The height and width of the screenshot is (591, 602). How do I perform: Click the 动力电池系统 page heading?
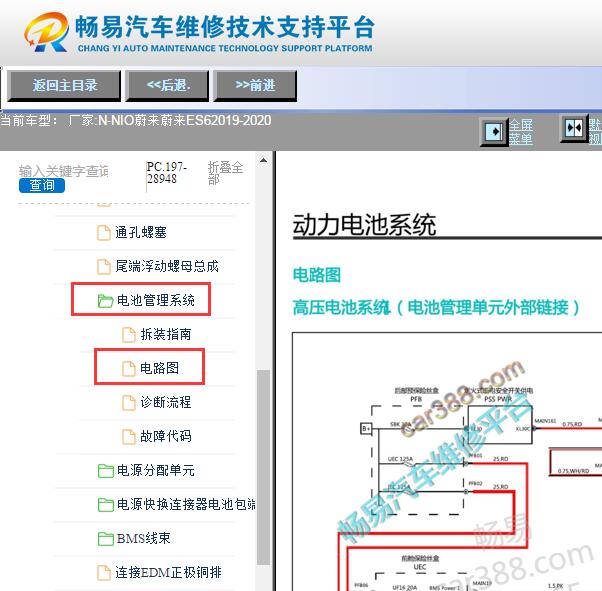364,225
